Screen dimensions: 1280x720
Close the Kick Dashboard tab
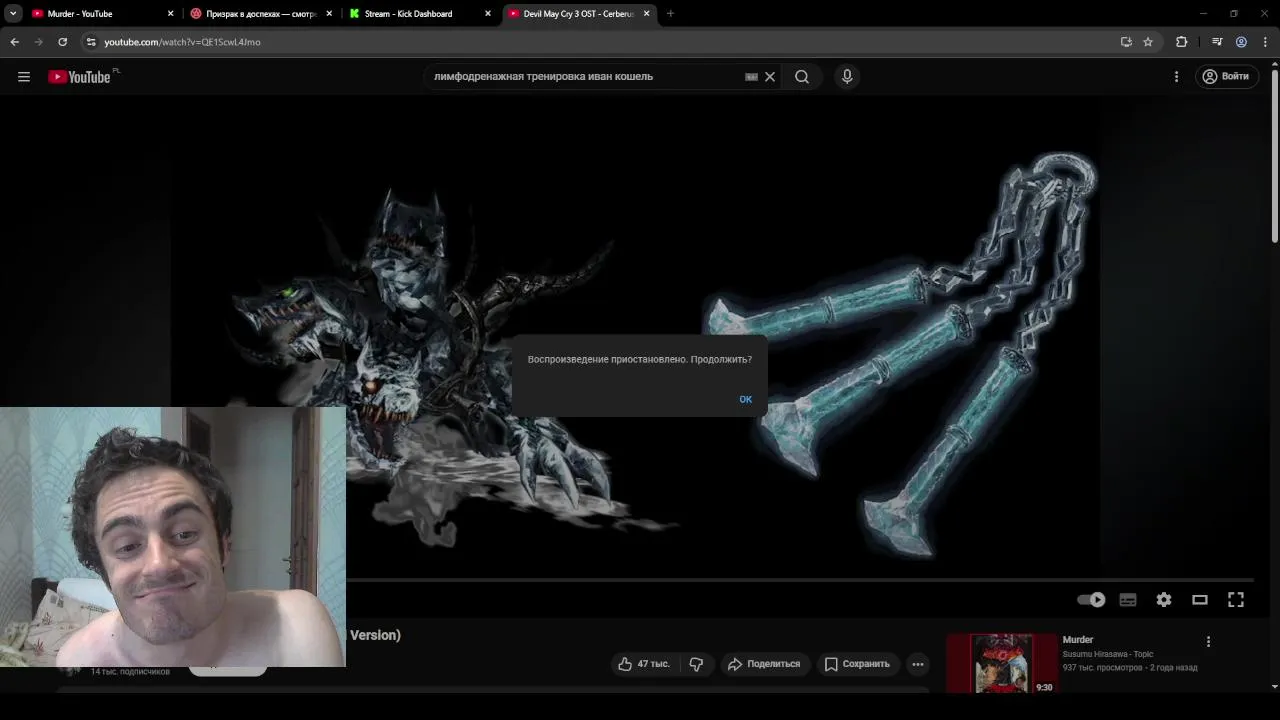click(488, 14)
